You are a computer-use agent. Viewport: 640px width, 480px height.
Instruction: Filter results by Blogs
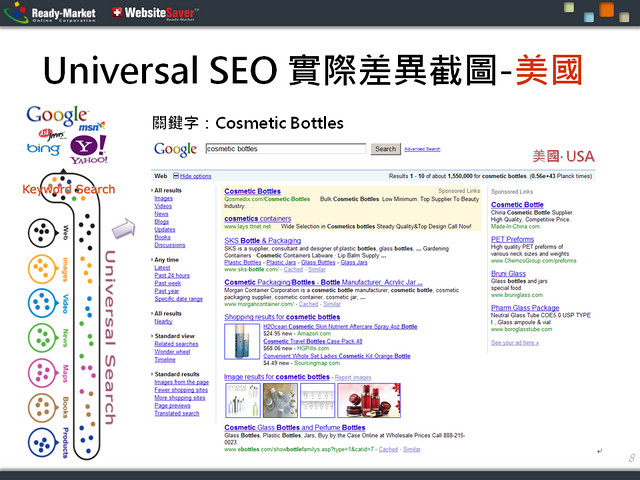click(x=162, y=222)
